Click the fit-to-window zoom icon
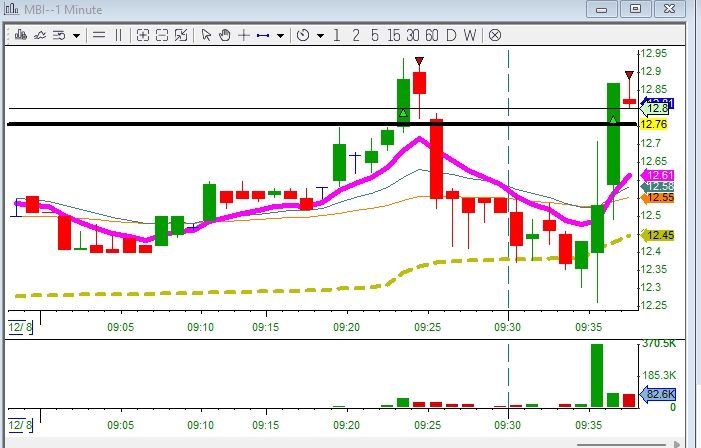Screen dimensions: 701x448 point(181,35)
